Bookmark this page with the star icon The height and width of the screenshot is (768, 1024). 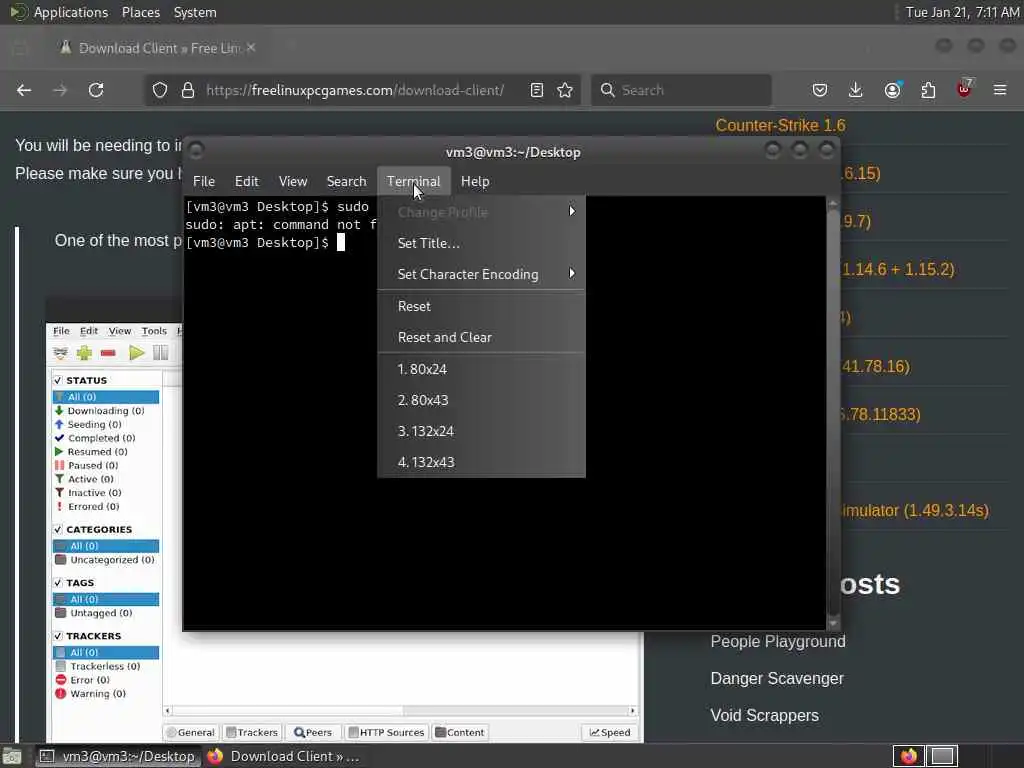[565, 90]
